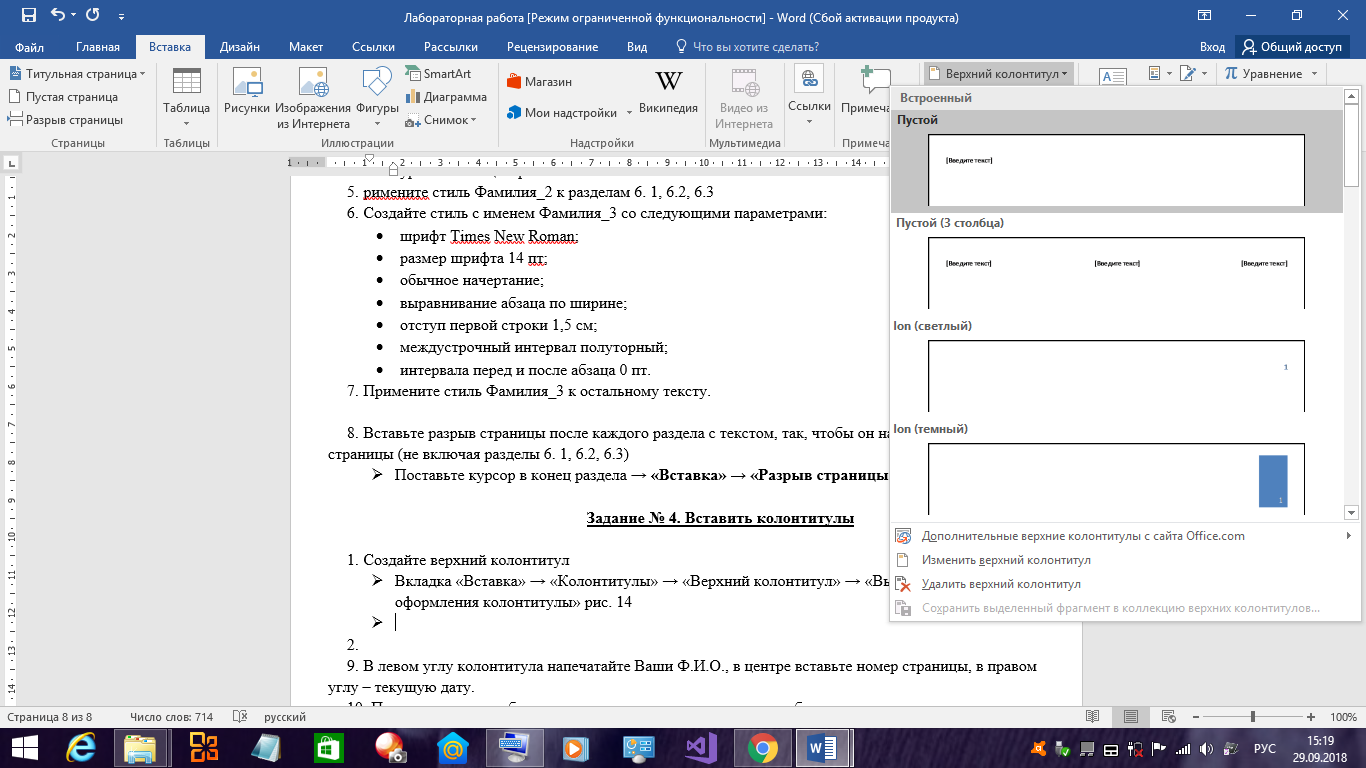Insert a comment with Примечание button
The width and height of the screenshot is (1366, 768).
(866, 92)
